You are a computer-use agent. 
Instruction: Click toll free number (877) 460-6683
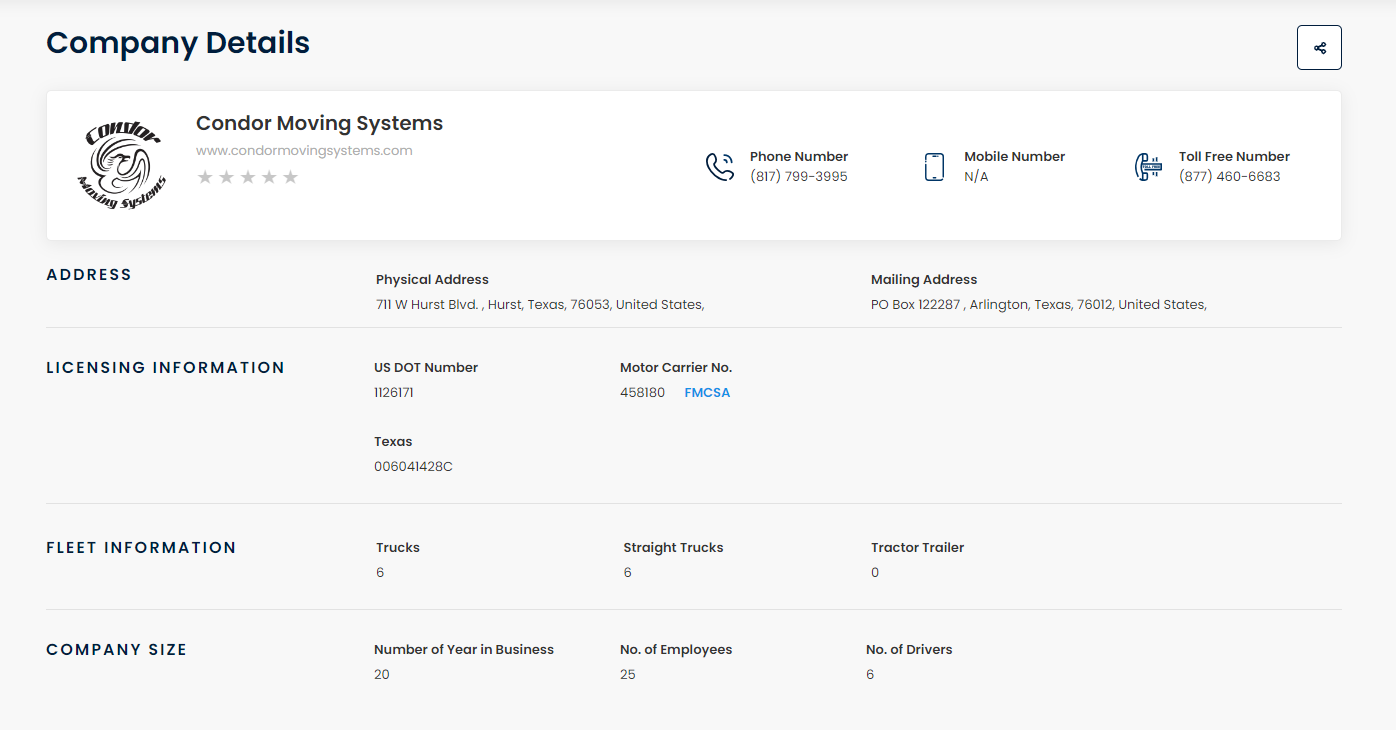pyautogui.click(x=1229, y=177)
